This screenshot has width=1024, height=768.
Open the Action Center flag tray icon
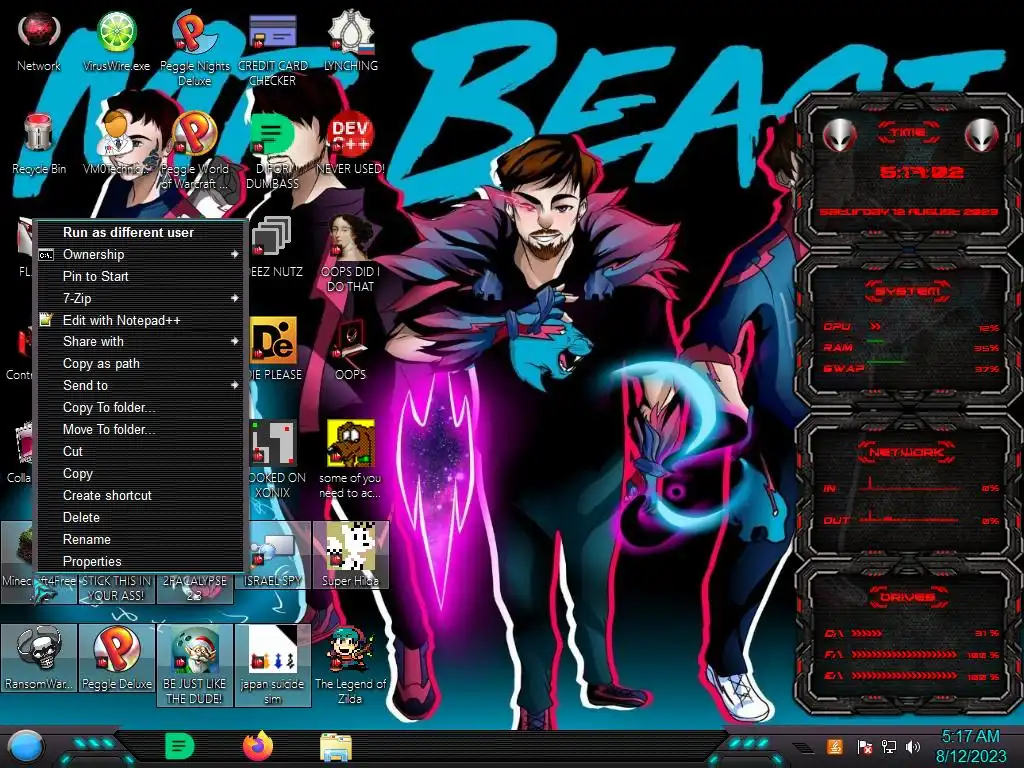(864, 746)
